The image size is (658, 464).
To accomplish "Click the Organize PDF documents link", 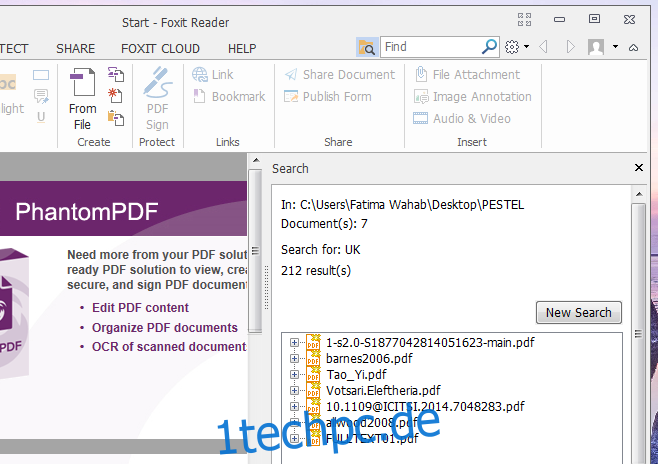I will (164, 327).
